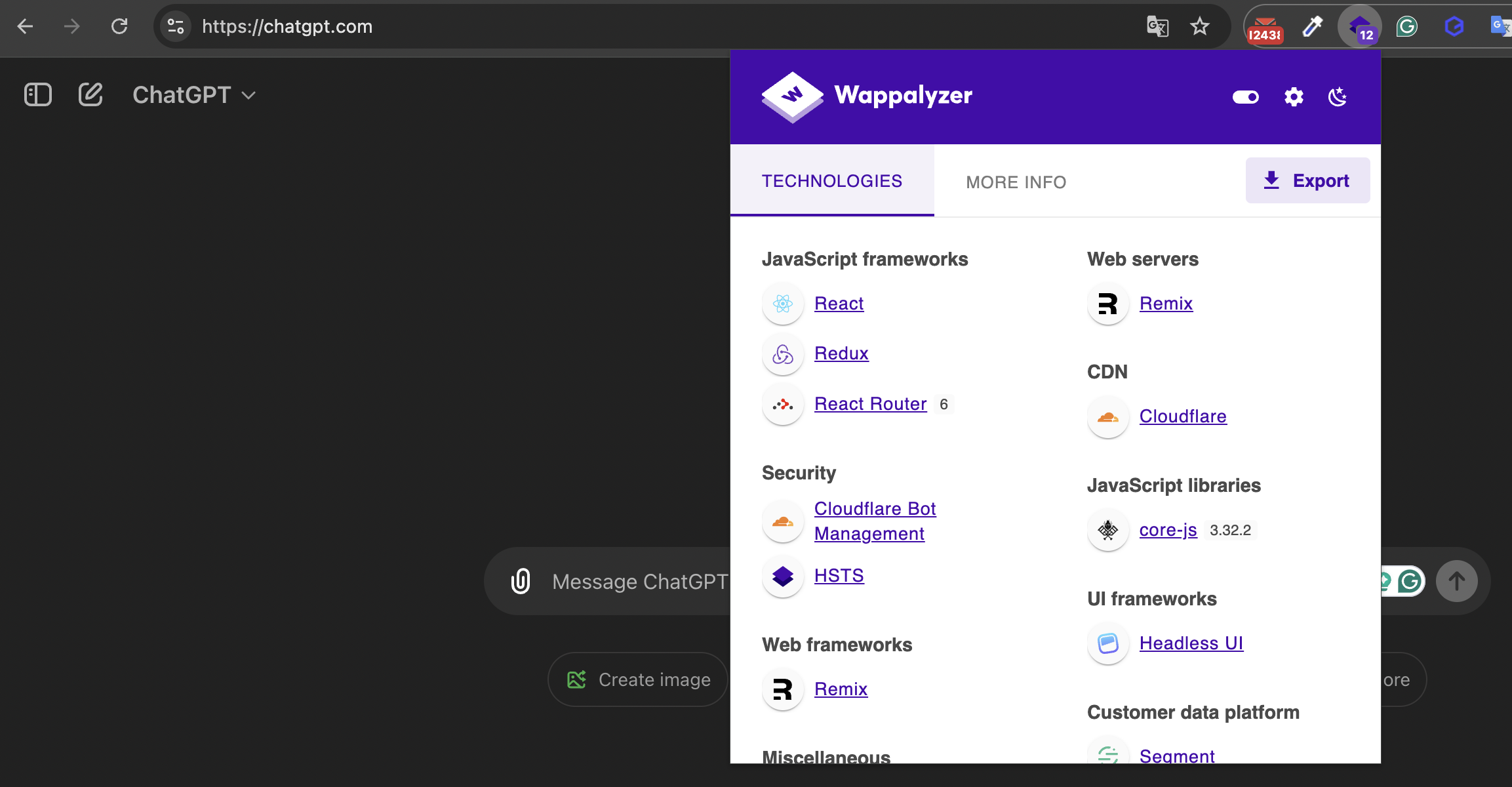Open the Cloudflare CDN link
Viewport: 1512px width, 787px height.
coord(1182,416)
